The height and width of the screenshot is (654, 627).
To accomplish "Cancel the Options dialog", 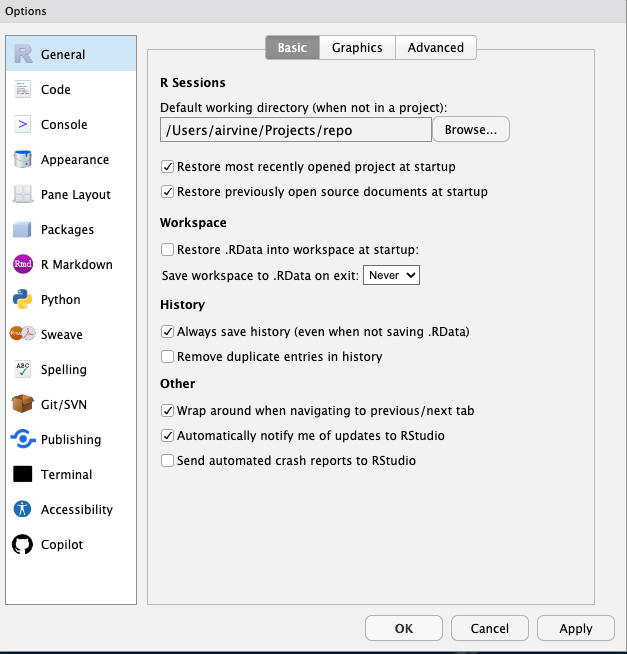I will (489, 628).
